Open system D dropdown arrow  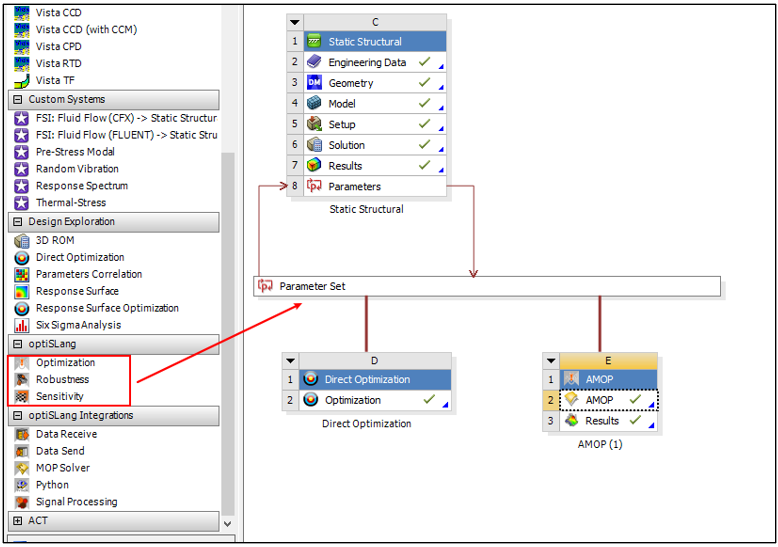[291, 361]
